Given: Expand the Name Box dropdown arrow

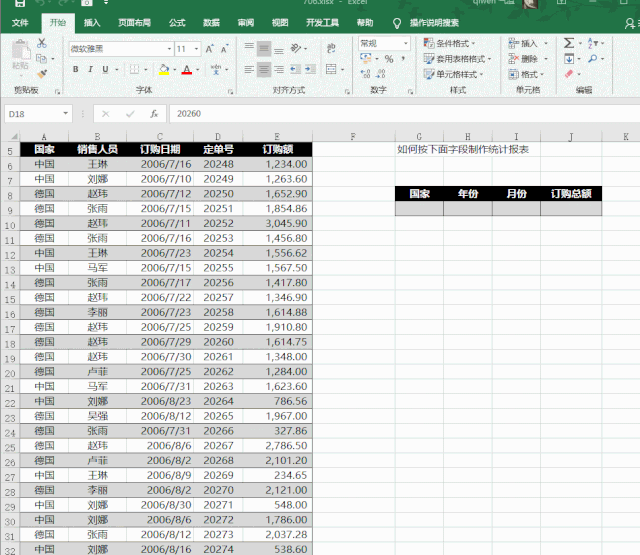Looking at the screenshot, I should point(65,114).
